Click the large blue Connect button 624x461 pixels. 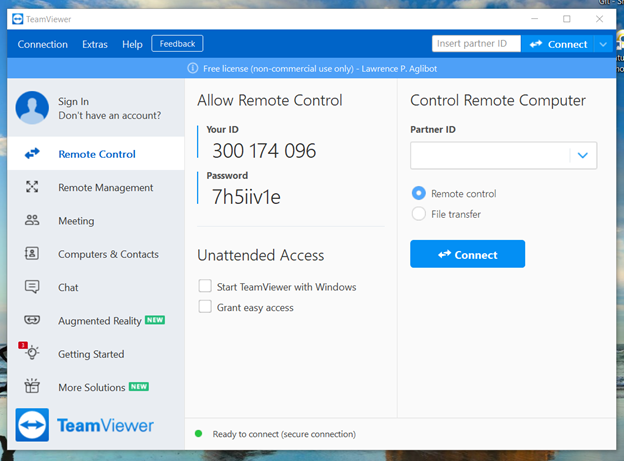[x=467, y=254]
